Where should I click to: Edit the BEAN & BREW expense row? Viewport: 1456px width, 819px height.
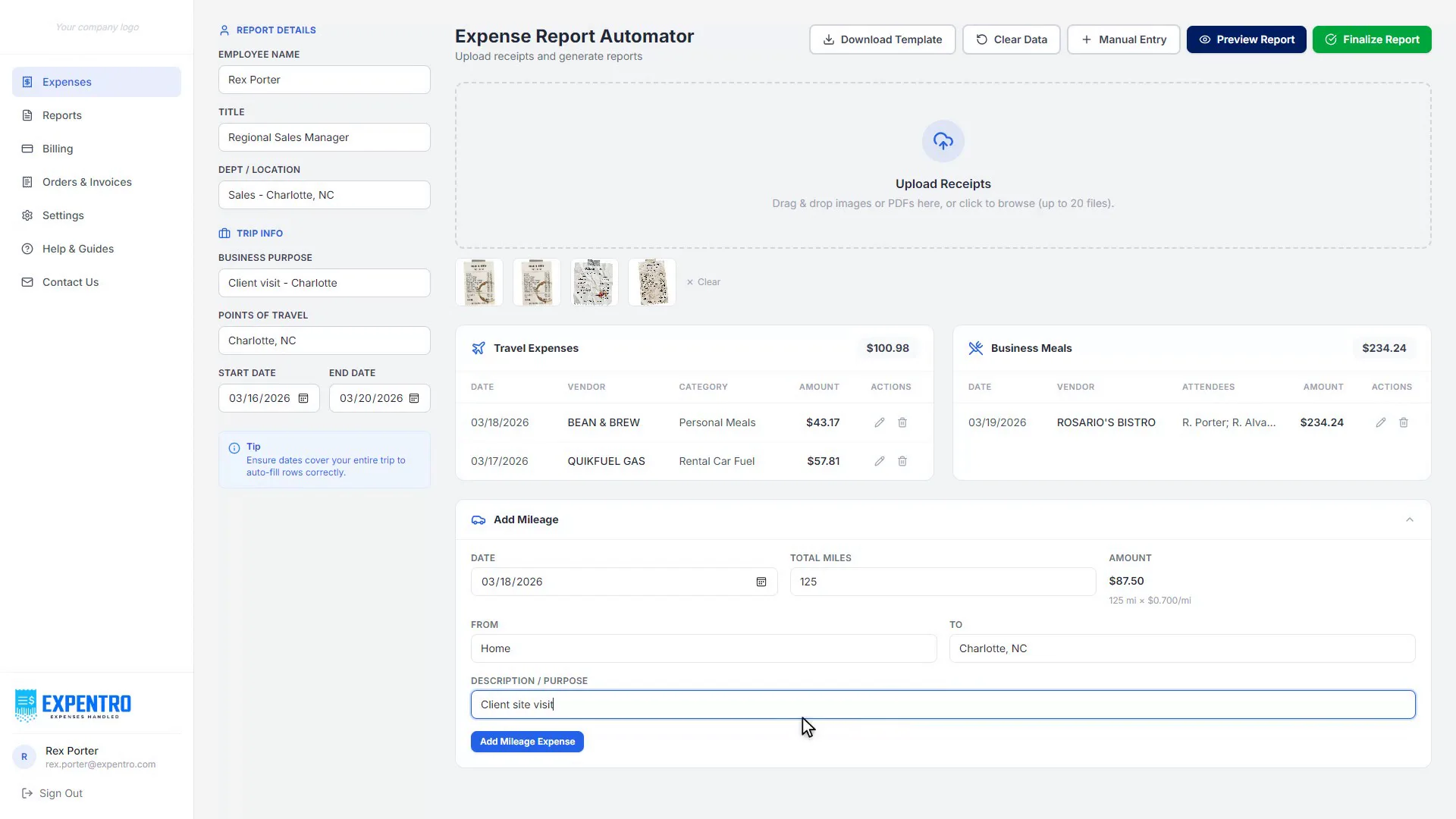pyautogui.click(x=880, y=422)
